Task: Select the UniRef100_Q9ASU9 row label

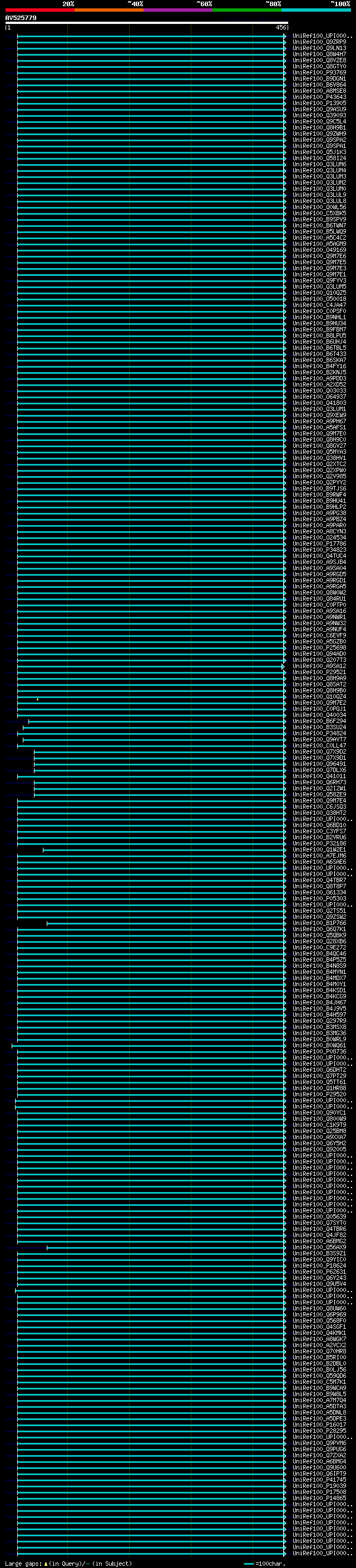Action: (319, 109)
